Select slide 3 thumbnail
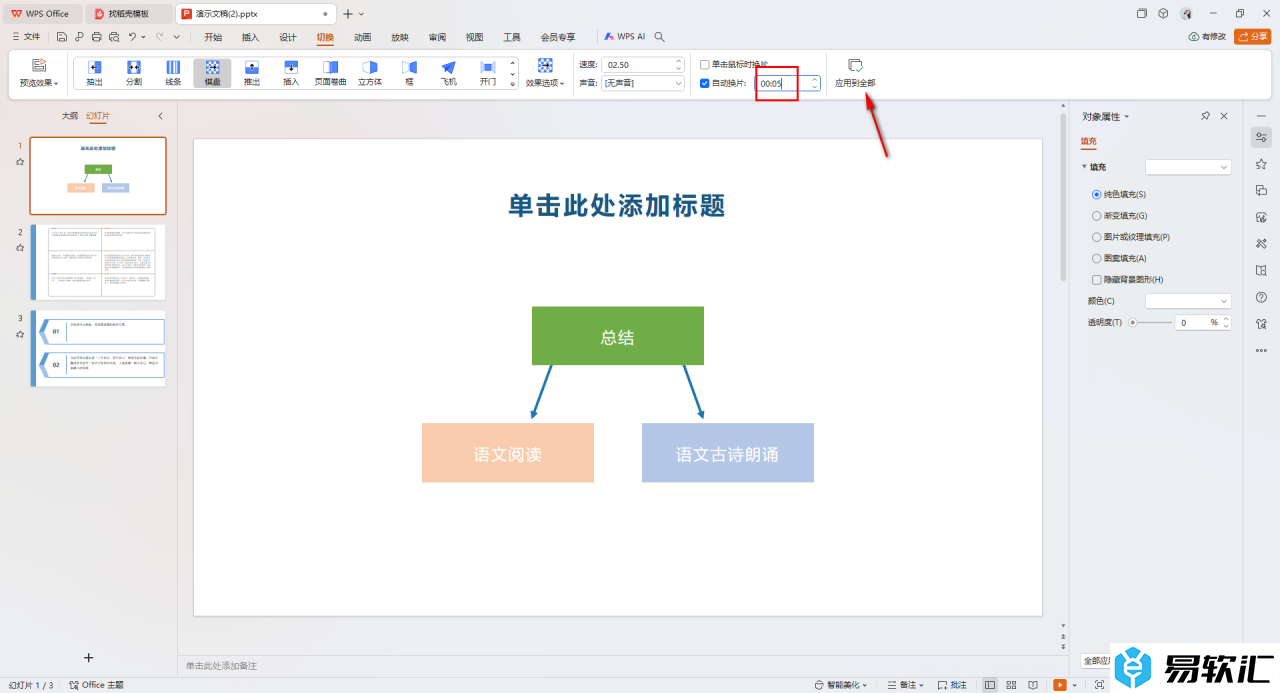 pos(98,348)
